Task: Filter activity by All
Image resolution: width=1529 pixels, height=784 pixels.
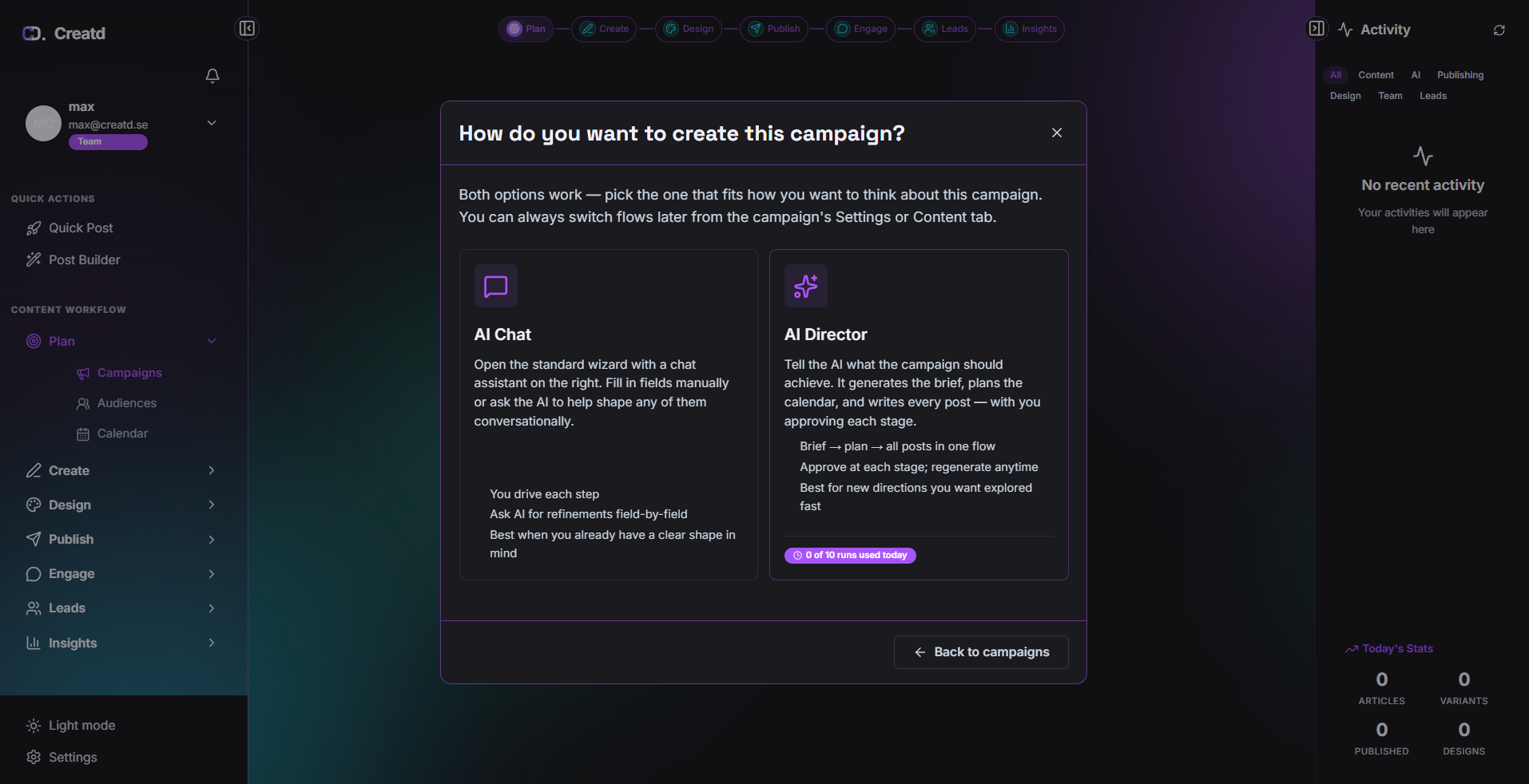Action: pos(1336,75)
